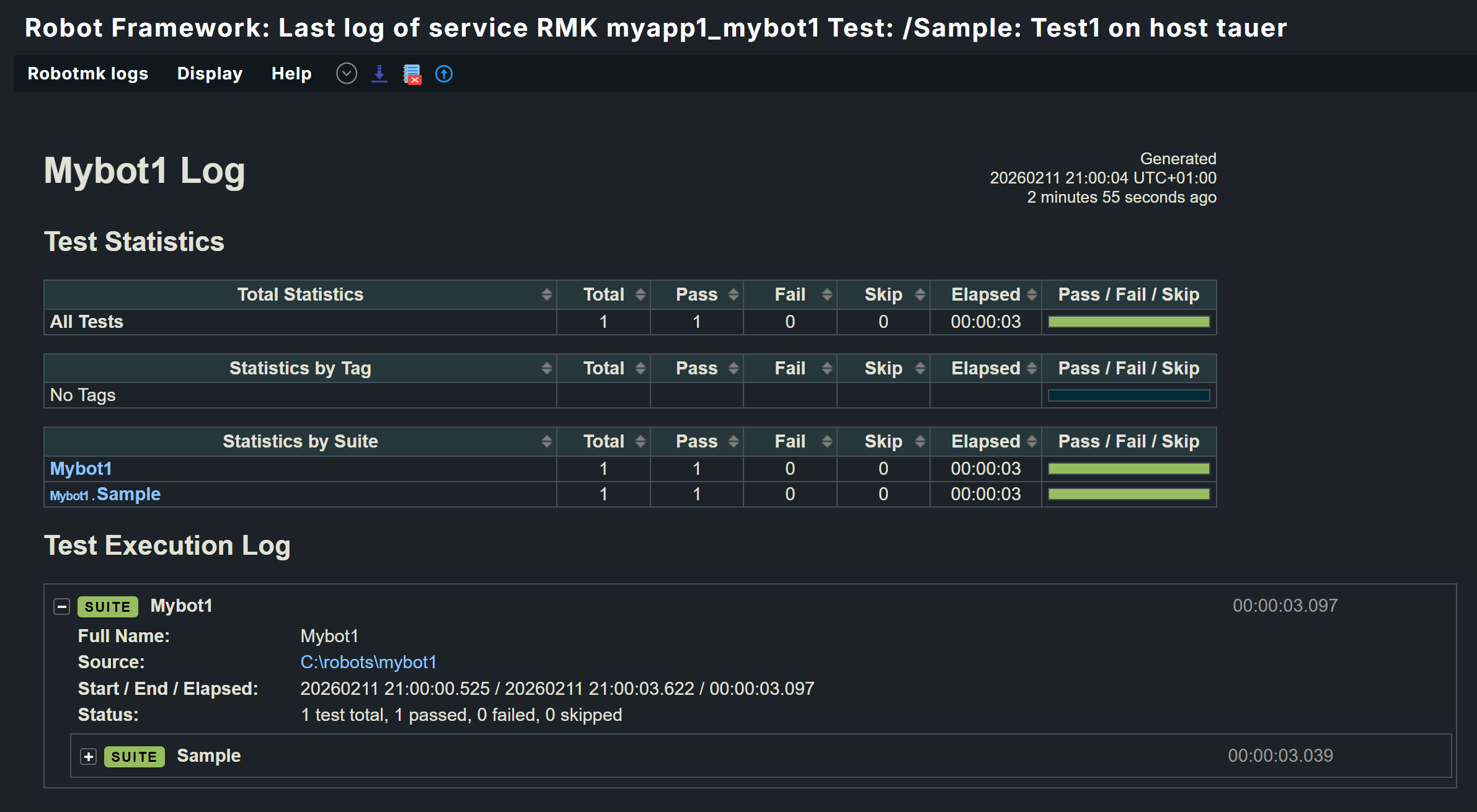This screenshot has height=812, width=1477.
Task: Open the Mybot1 suite statistics link
Action: [x=81, y=469]
